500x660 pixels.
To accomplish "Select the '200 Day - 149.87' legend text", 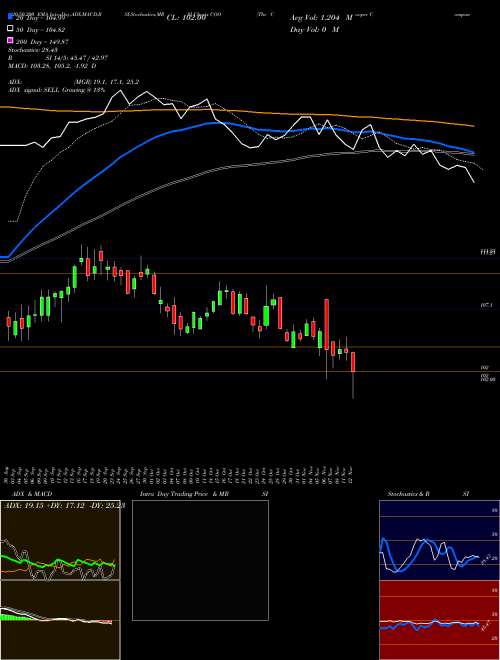I will coord(42,41).
